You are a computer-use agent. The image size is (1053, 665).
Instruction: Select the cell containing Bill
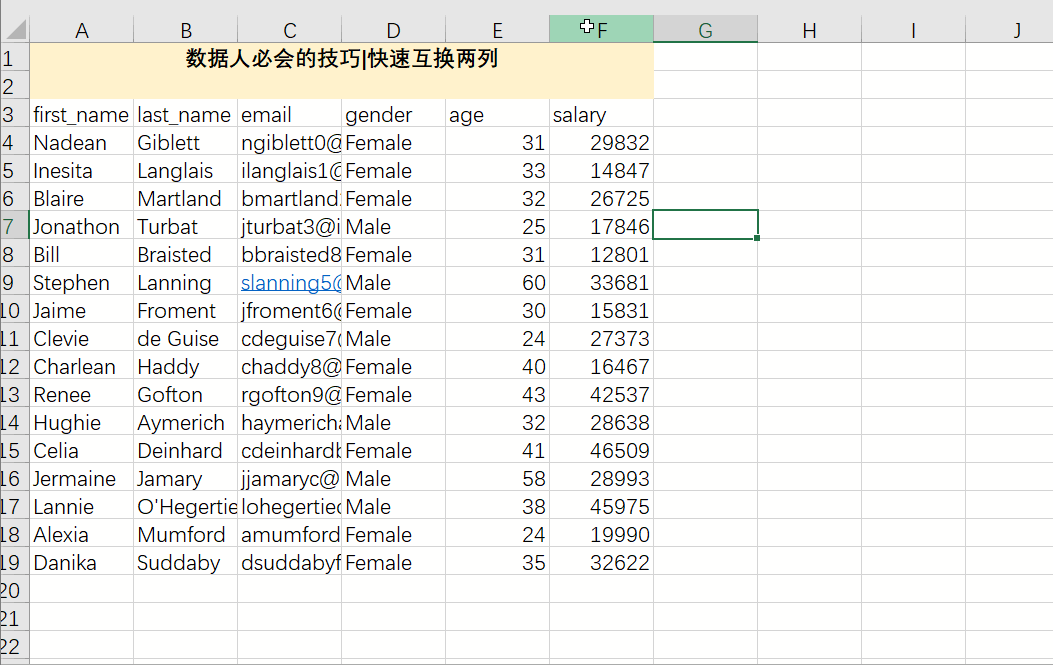(x=81, y=255)
